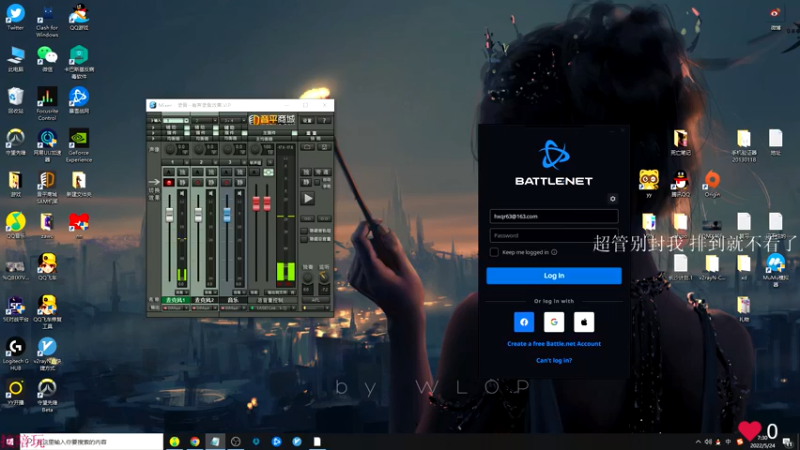Open OBS Studio from the taskbar
The height and width of the screenshot is (450, 800).
pyautogui.click(x=235, y=442)
